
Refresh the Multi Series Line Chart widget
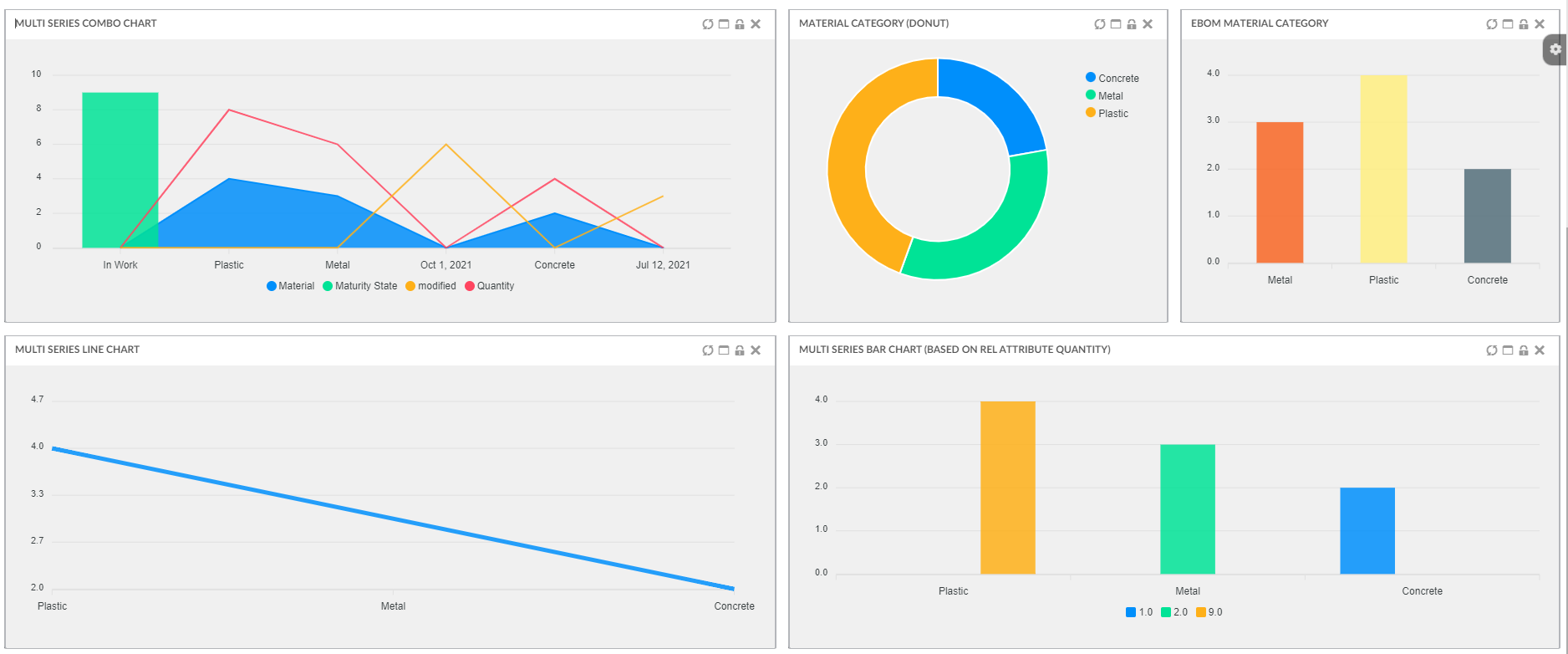click(x=707, y=350)
